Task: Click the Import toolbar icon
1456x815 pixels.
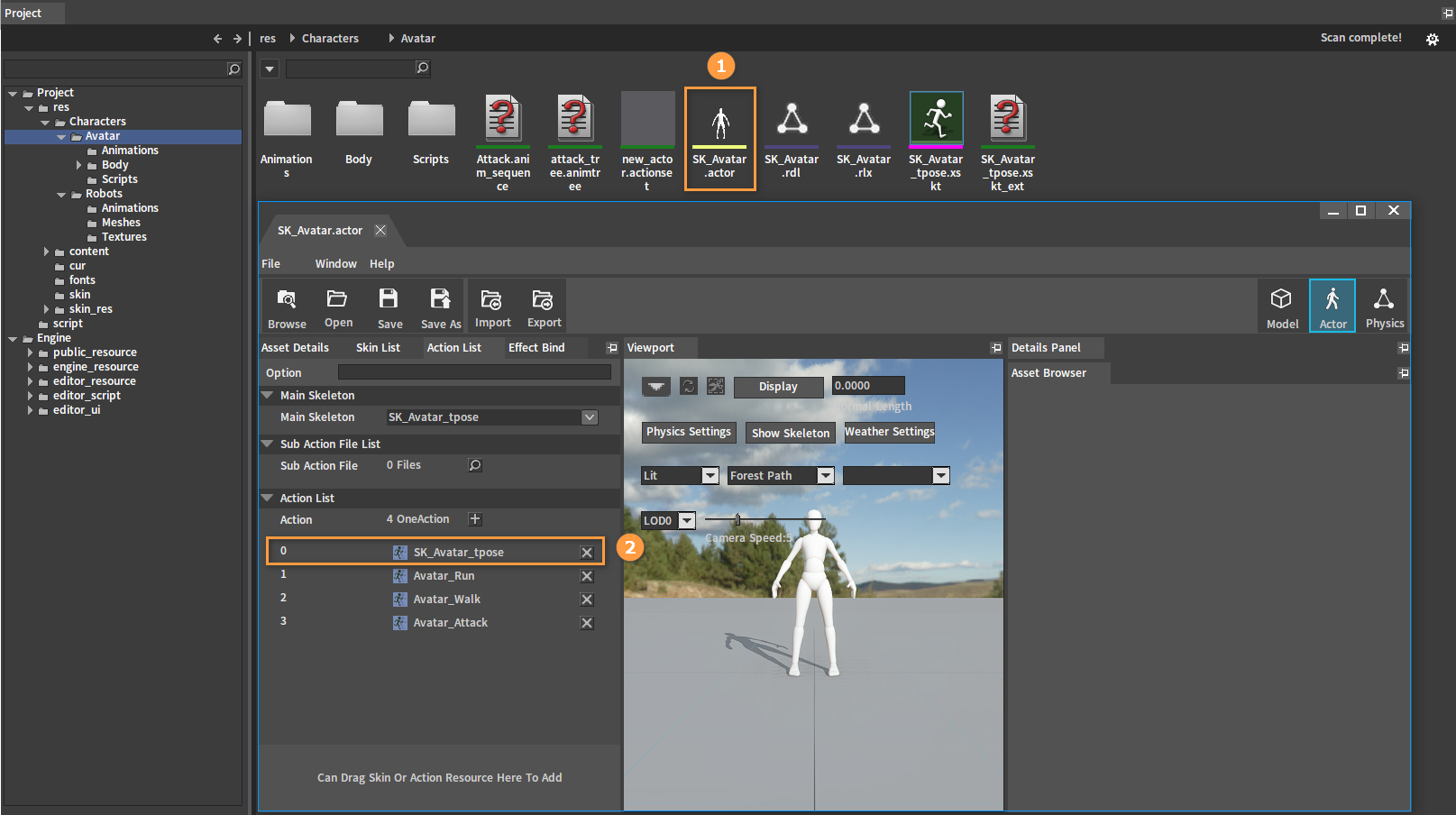Action: [x=492, y=307]
